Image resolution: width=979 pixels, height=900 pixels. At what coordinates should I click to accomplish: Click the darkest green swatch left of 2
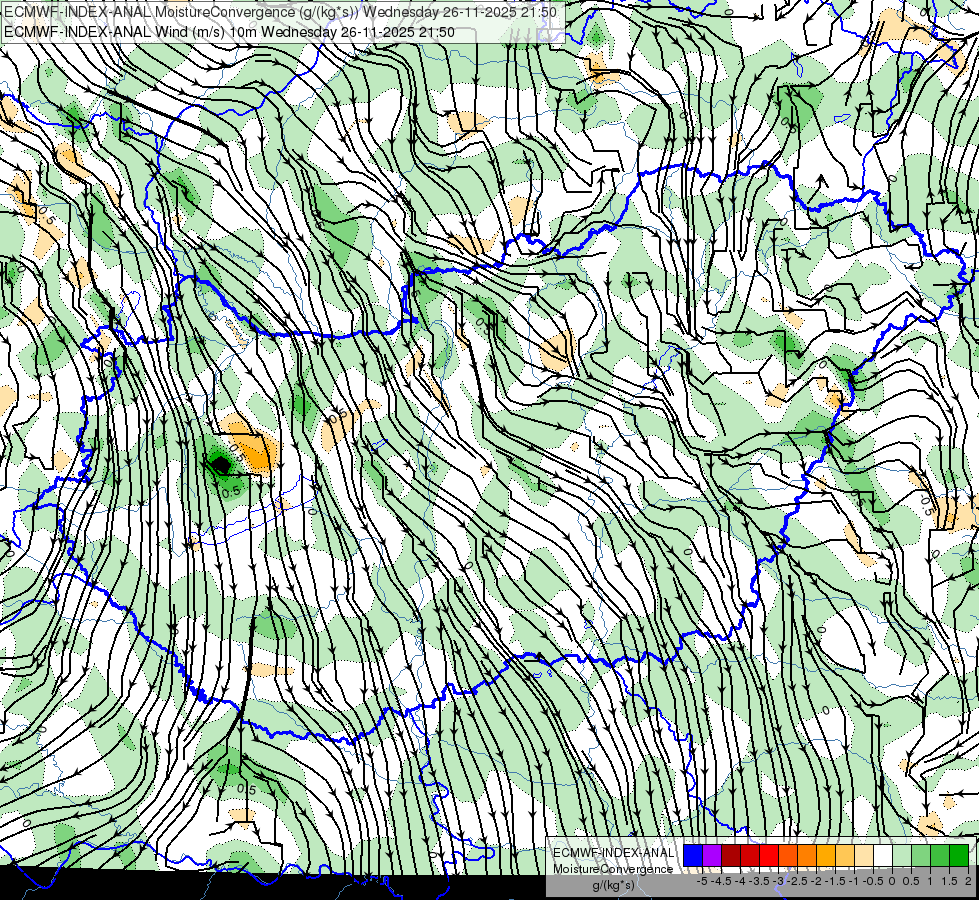click(959, 855)
